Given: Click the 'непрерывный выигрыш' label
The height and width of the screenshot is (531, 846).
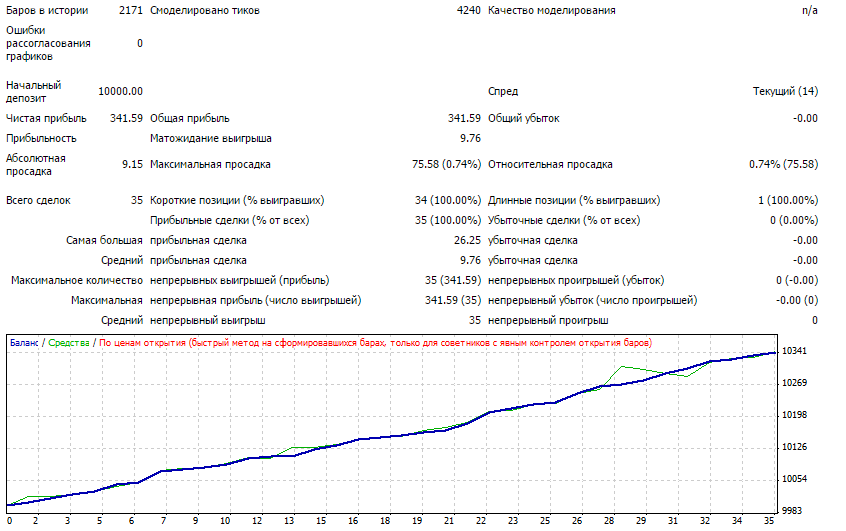Looking at the screenshot, I should [x=207, y=320].
